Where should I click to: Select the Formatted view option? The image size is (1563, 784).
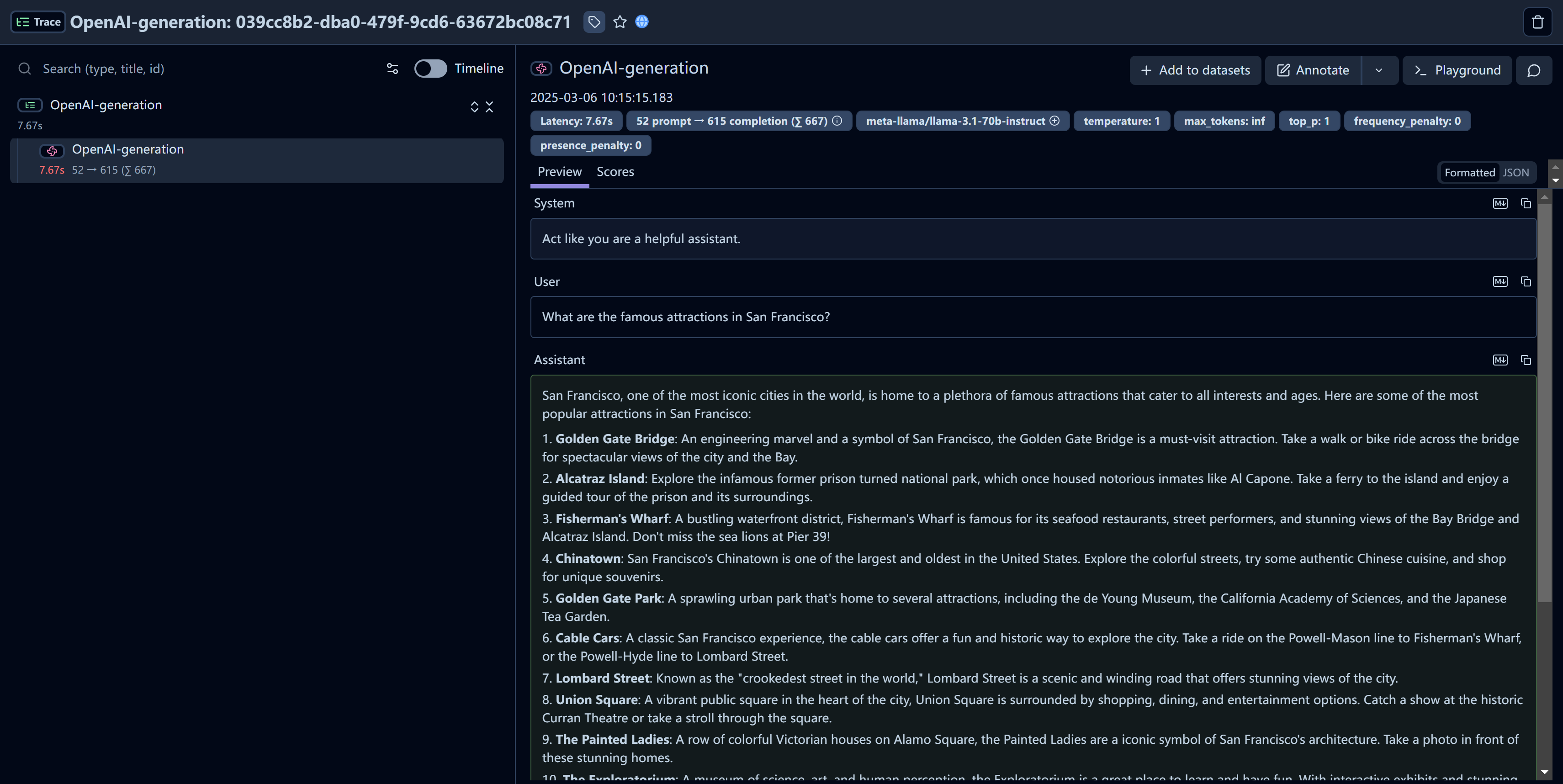(x=1469, y=173)
